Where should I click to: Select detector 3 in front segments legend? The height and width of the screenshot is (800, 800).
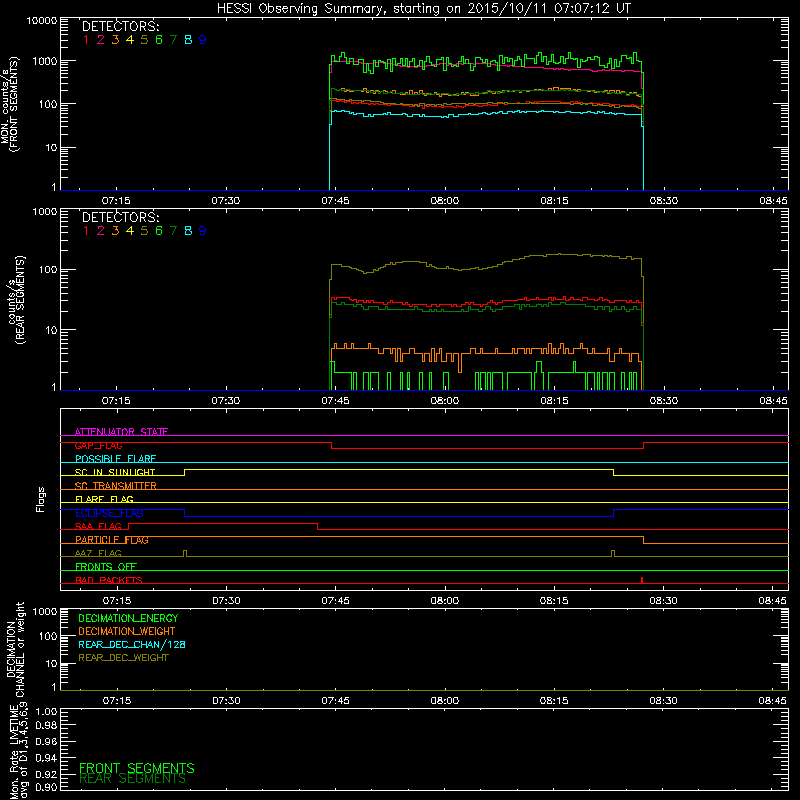(x=115, y=40)
